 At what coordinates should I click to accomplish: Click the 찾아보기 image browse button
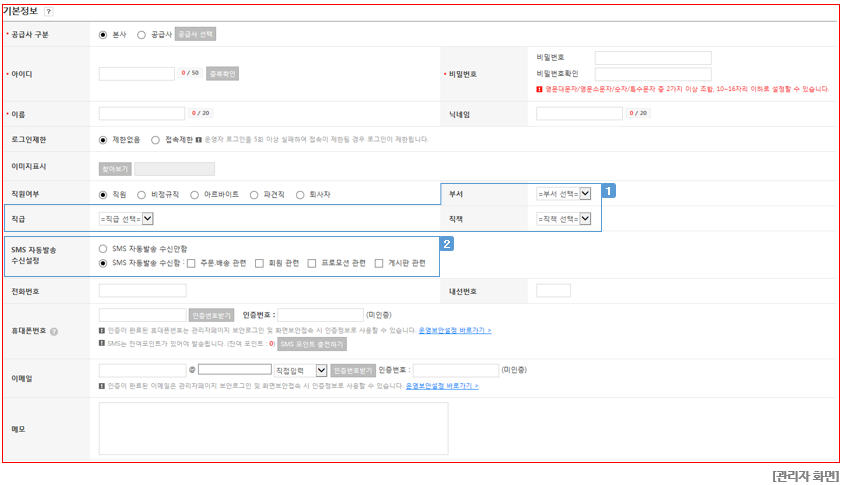[x=115, y=169]
